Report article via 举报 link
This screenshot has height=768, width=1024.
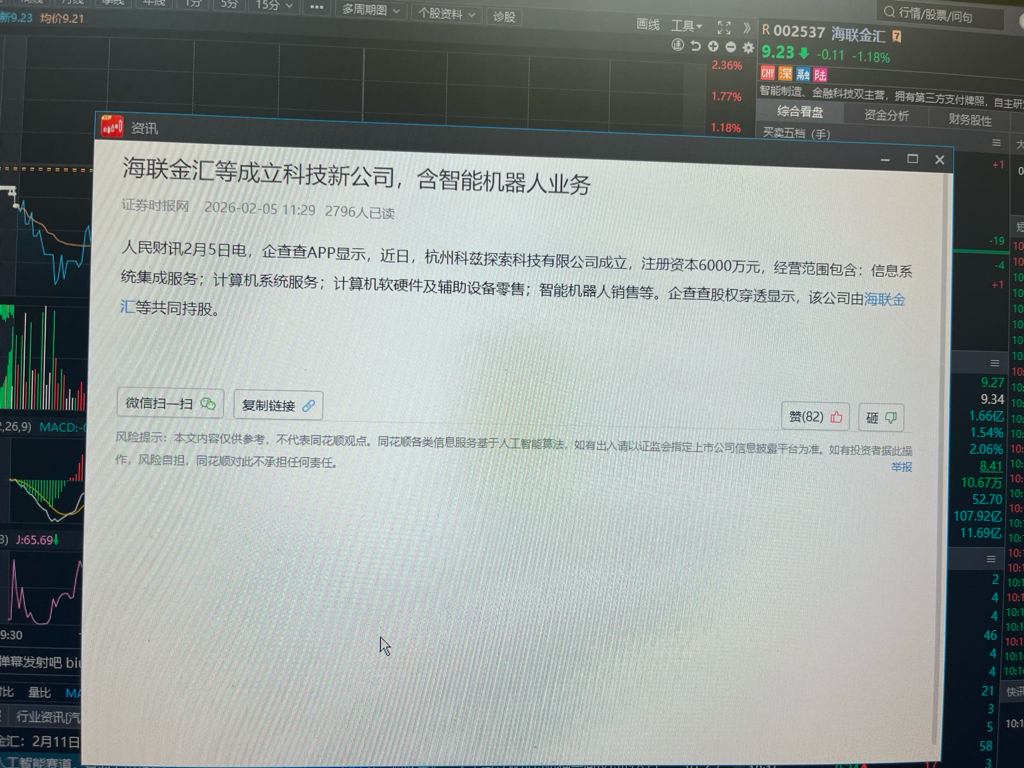tap(901, 467)
